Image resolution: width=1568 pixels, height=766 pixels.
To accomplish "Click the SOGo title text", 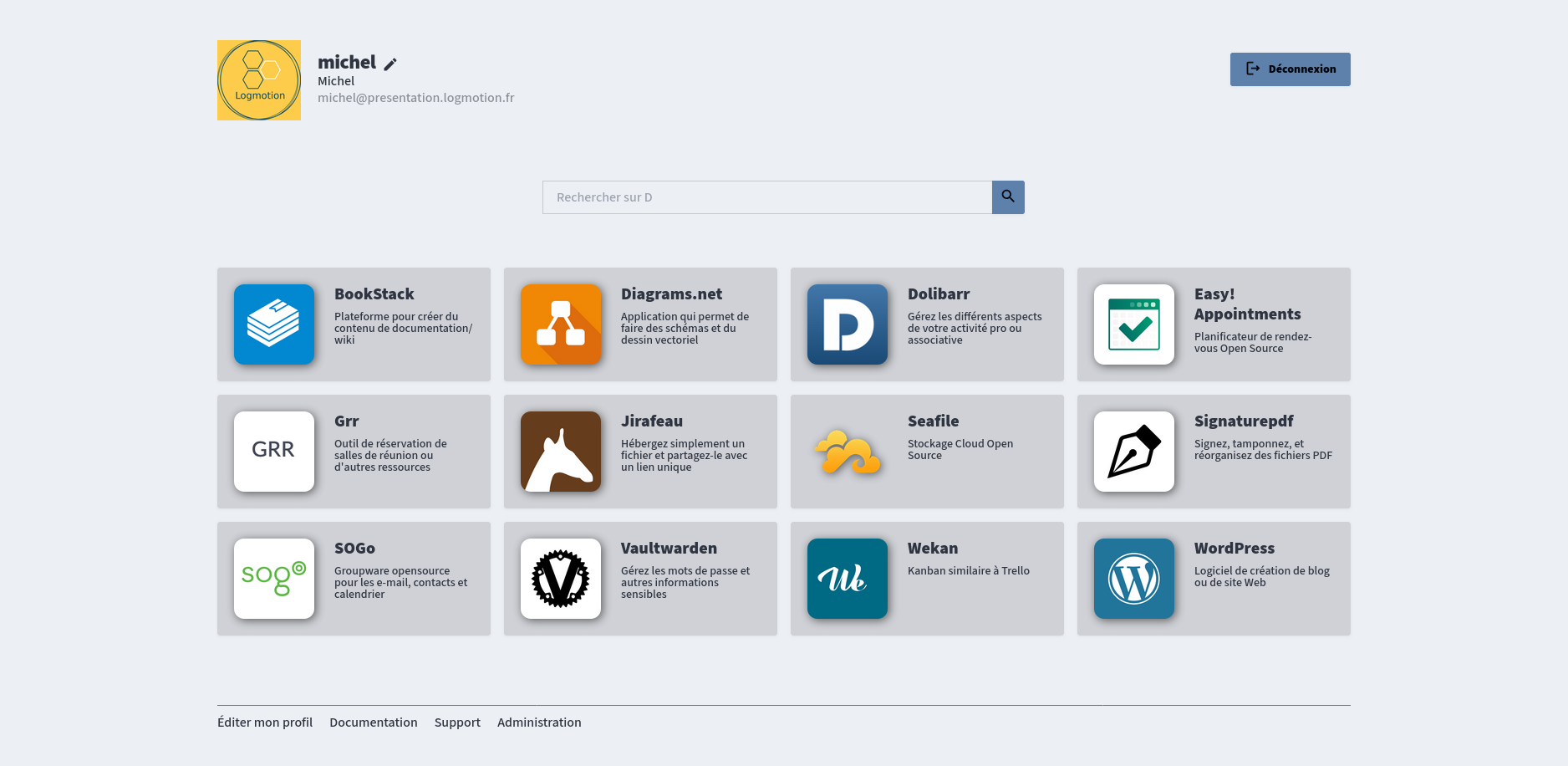I will click(x=354, y=549).
